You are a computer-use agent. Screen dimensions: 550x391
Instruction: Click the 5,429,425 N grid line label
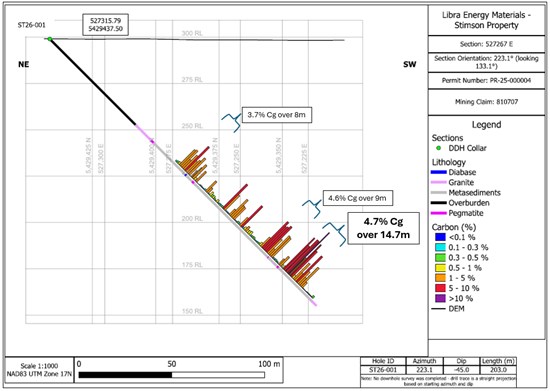pos(88,155)
